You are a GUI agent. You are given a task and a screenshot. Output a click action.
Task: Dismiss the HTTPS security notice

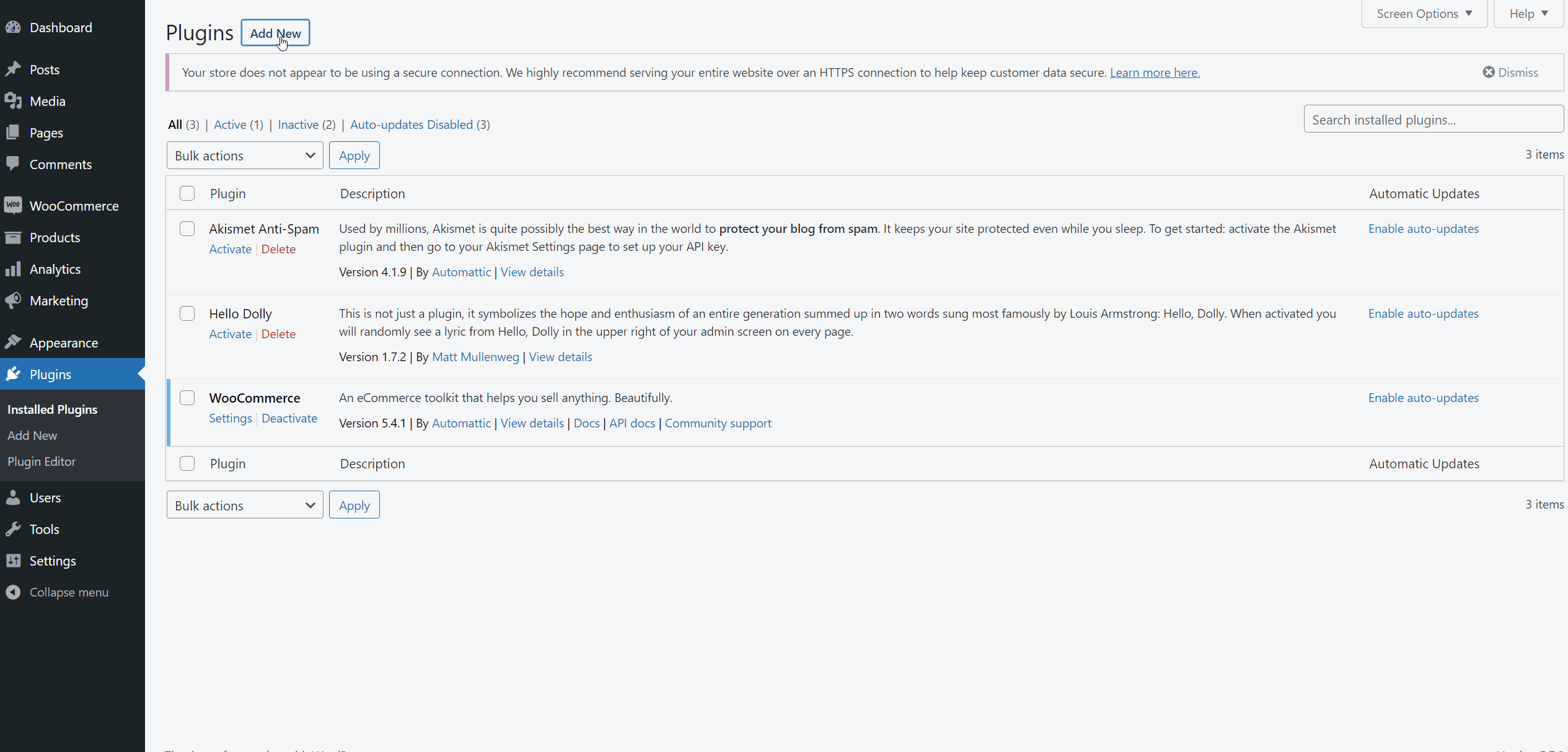(x=1510, y=72)
